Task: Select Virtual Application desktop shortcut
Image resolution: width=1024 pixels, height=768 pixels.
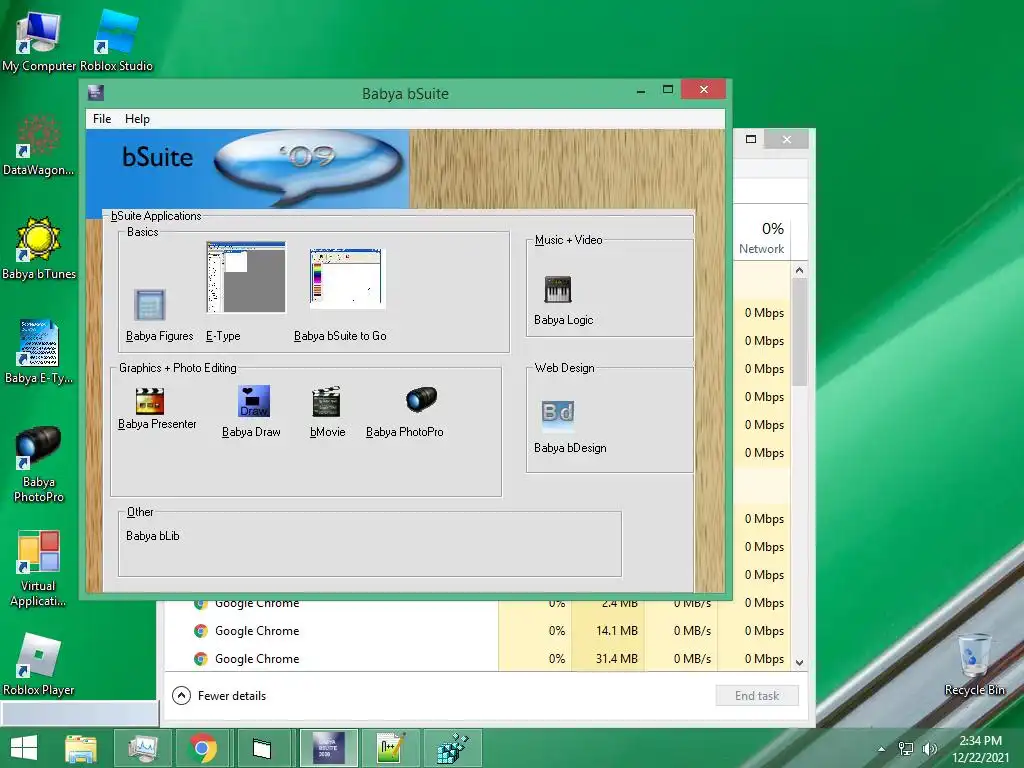Action: pos(39,568)
